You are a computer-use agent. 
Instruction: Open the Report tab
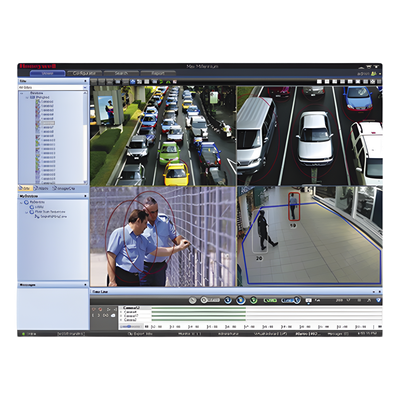158,73
